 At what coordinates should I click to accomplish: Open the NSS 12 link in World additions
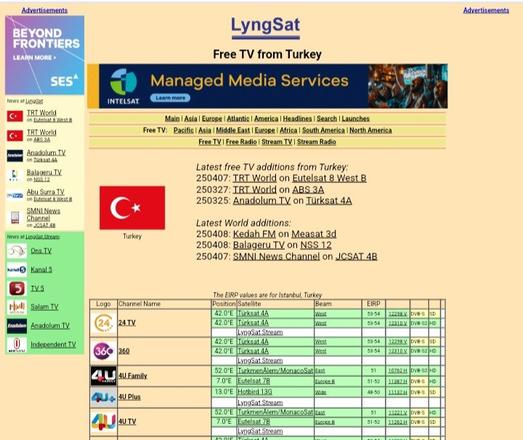(316, 245)
